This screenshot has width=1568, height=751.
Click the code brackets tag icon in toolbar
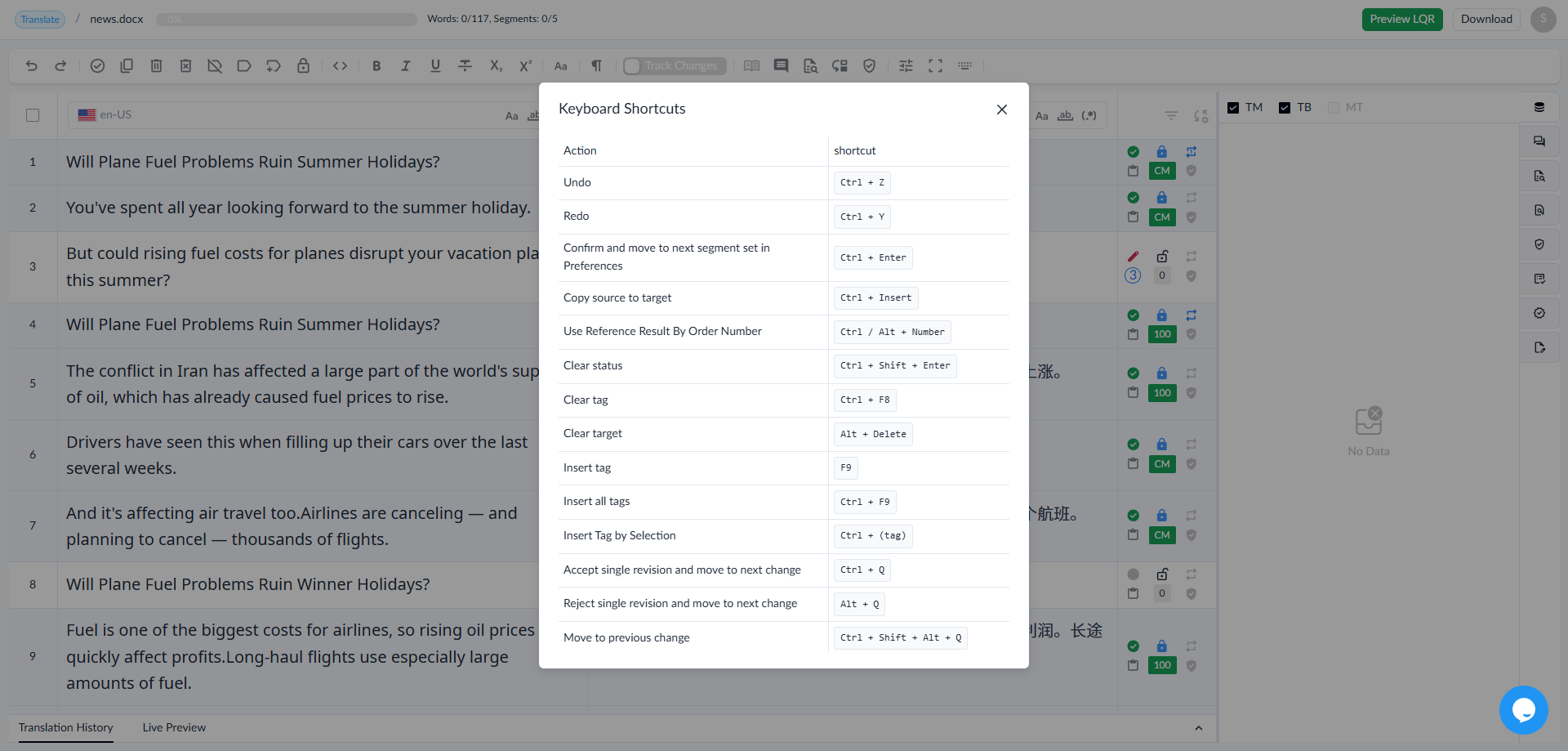tap(341, 66)
